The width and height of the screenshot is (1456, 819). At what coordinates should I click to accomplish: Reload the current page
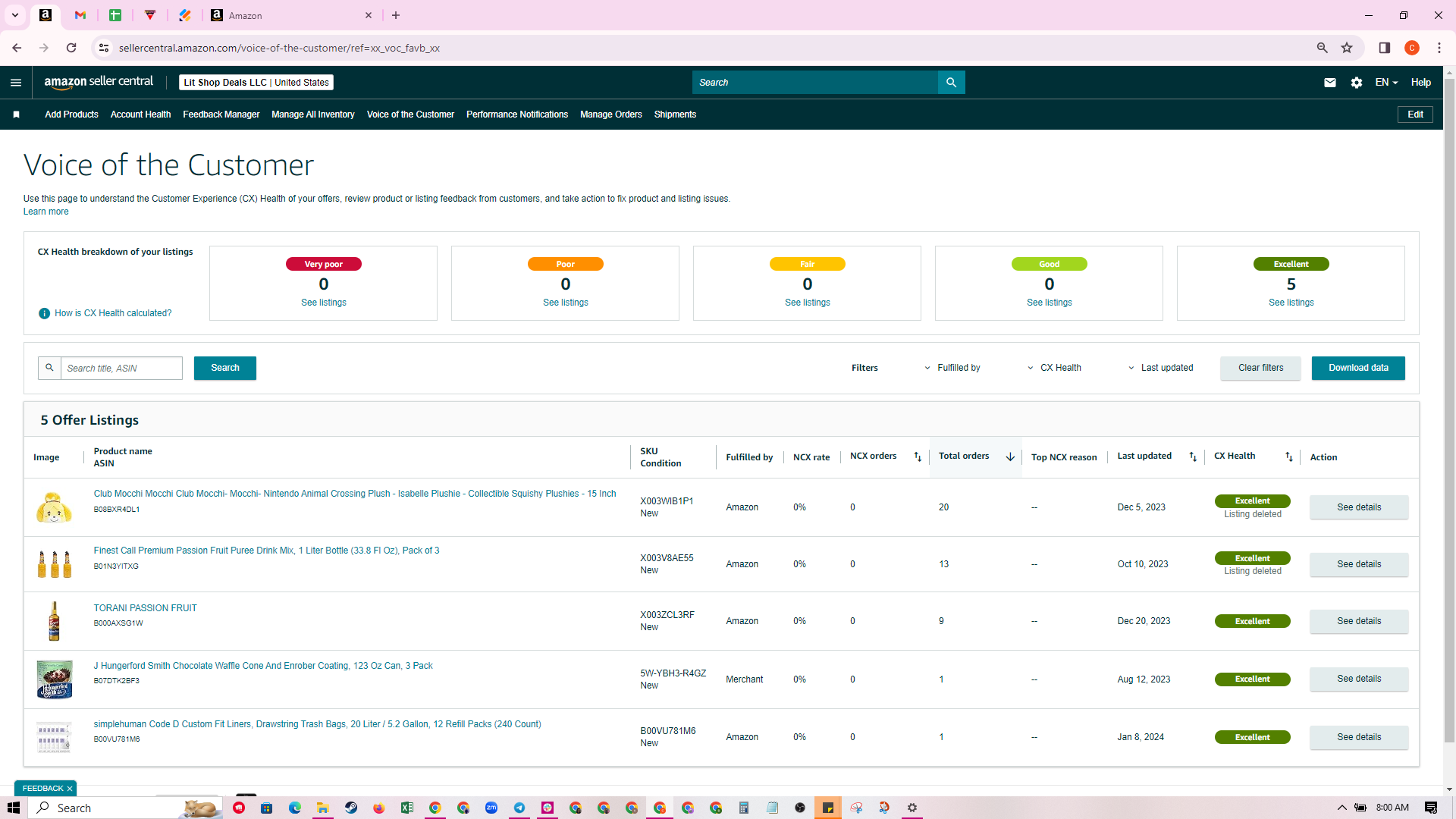pos(71,48)
